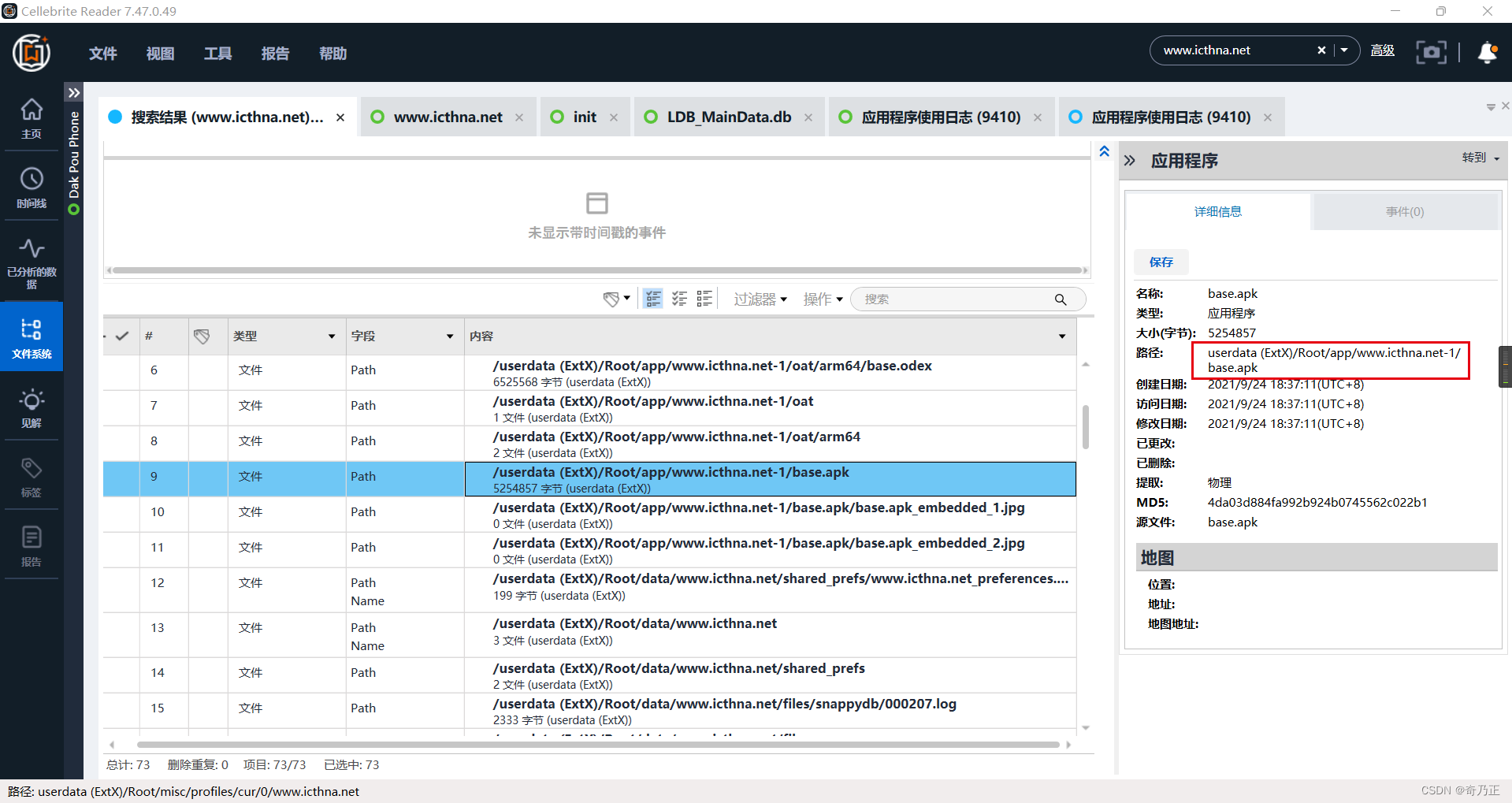The width and height of the screenshot is (1512, 803).
Task: Click the Save (保存) button
Action: [x=1161, y=262]
